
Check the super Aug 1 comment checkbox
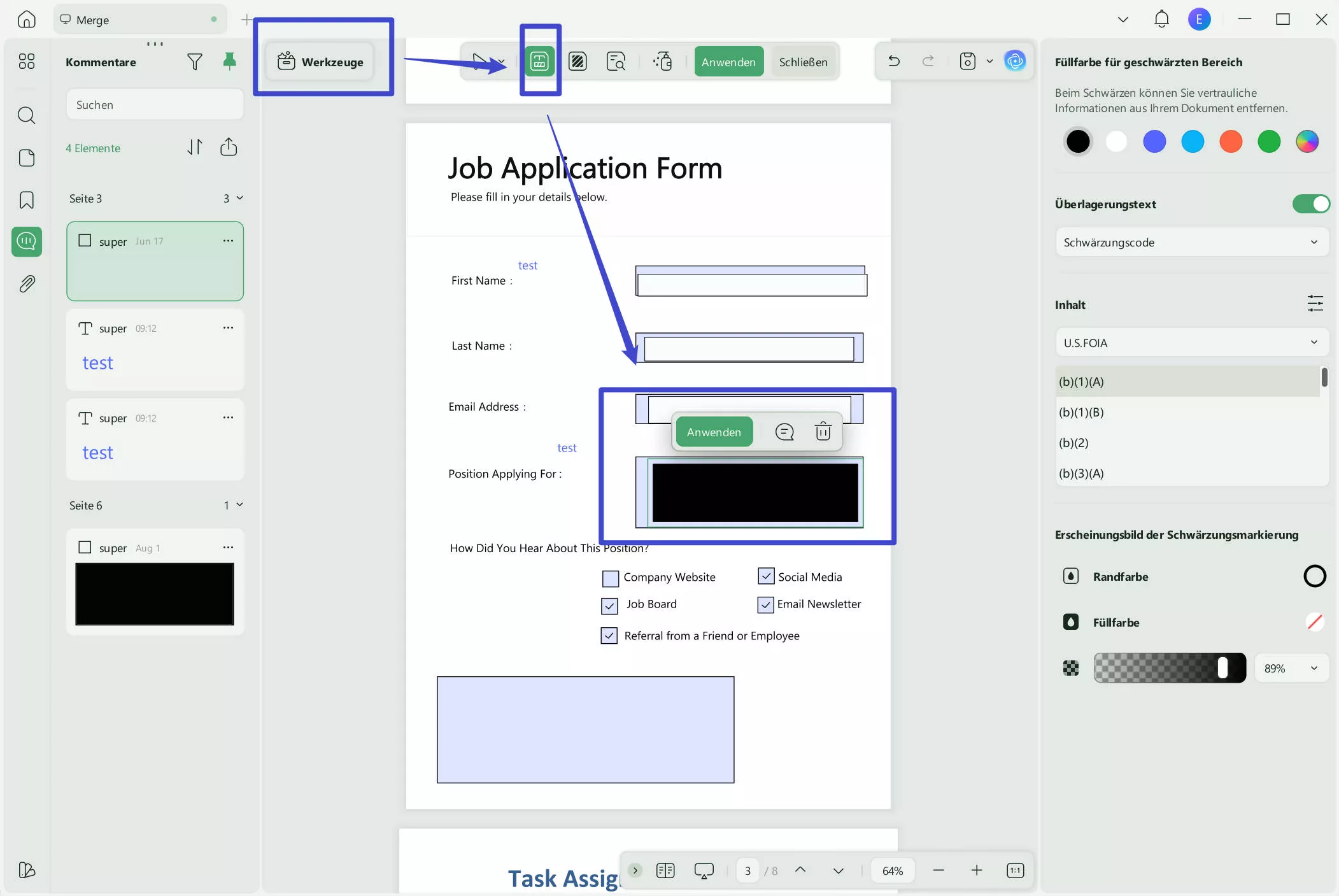tap(85, 547)
